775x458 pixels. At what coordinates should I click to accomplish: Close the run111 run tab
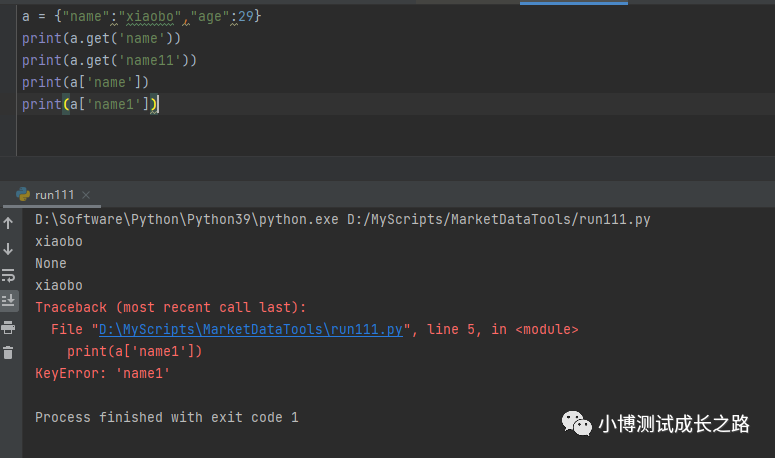[86, 195]
